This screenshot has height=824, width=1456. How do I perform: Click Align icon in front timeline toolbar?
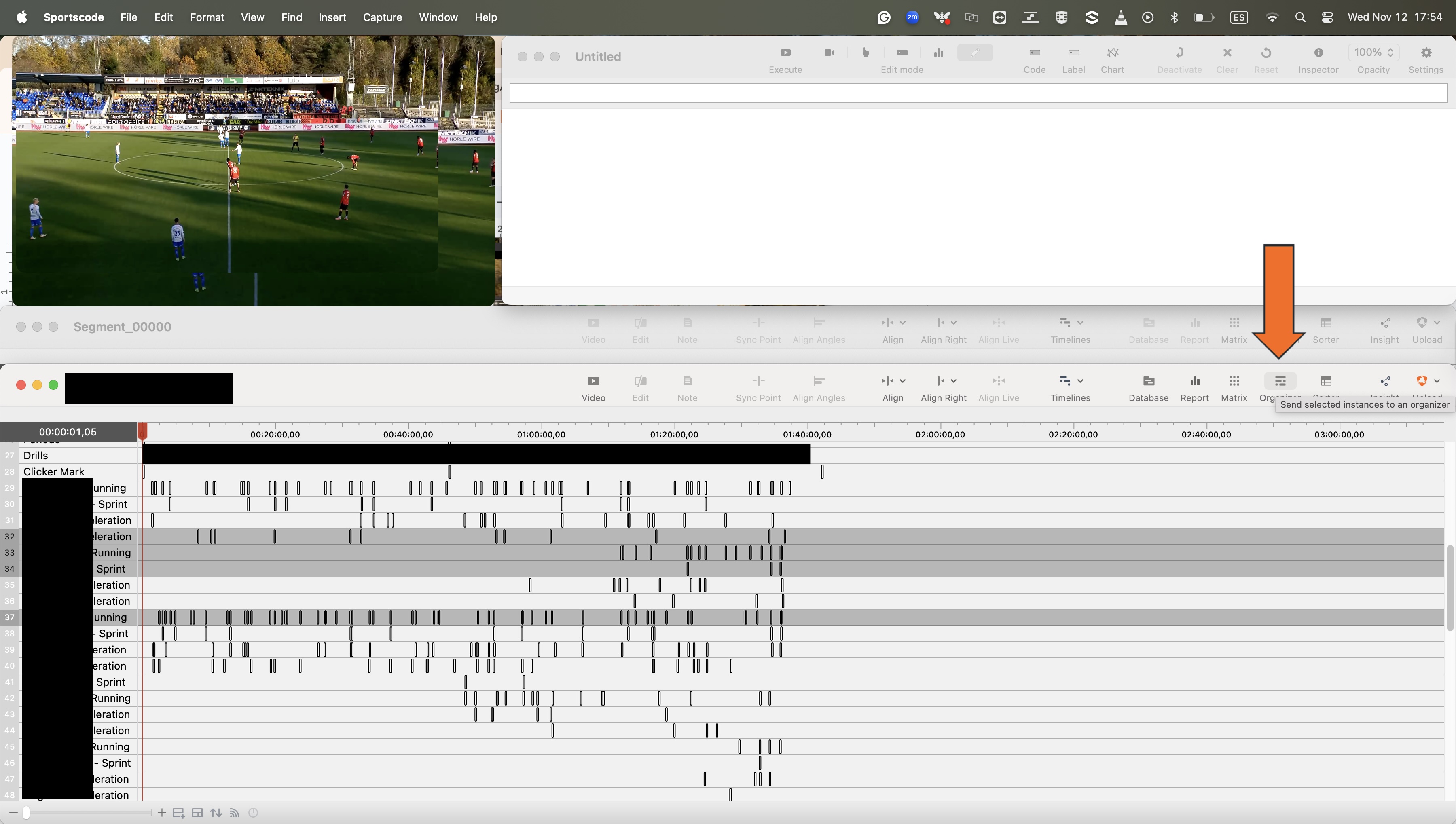[887, 381]
